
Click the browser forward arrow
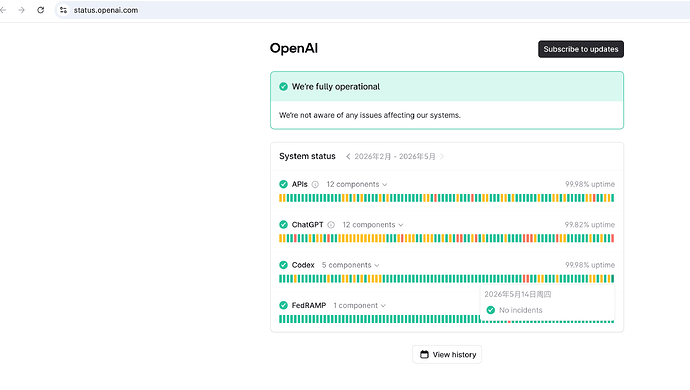tap(21, 10)
